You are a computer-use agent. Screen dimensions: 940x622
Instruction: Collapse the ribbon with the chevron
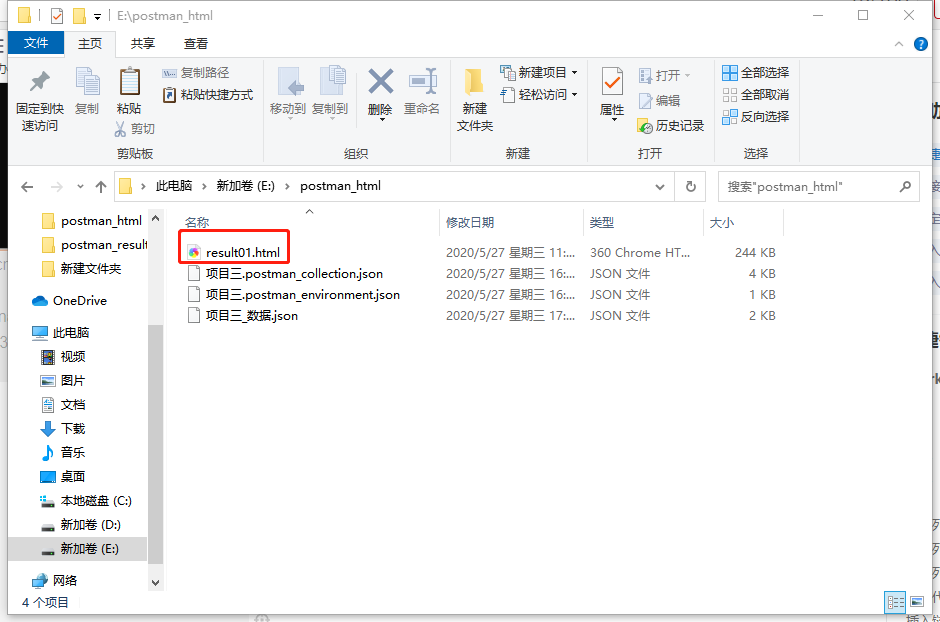tap(898, 44)
